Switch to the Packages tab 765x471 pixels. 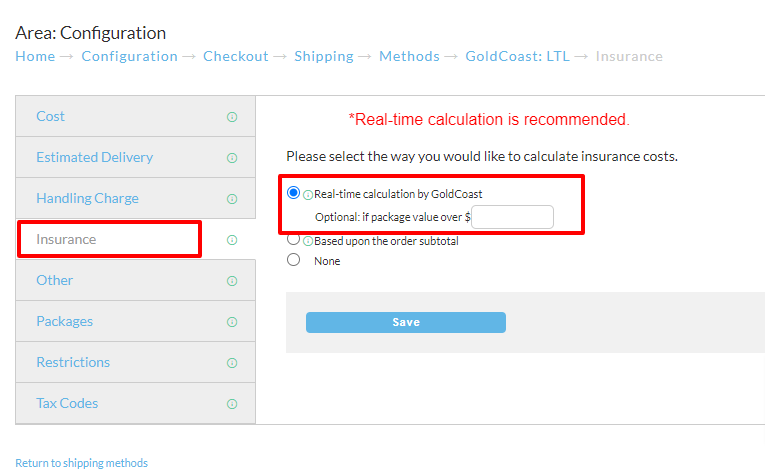tap(64, 321)
